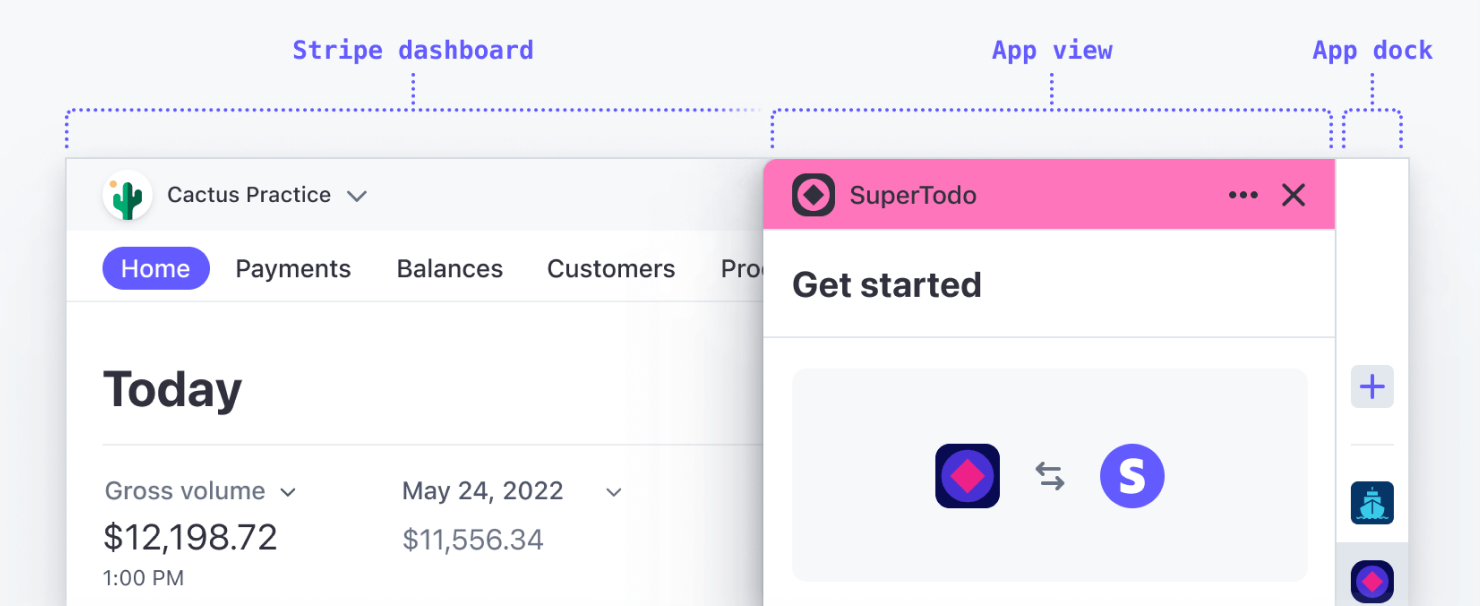Click the $12,198.72 gross volume amount
The height and width of the screenshot is (606, 1480).
(190, 538)
